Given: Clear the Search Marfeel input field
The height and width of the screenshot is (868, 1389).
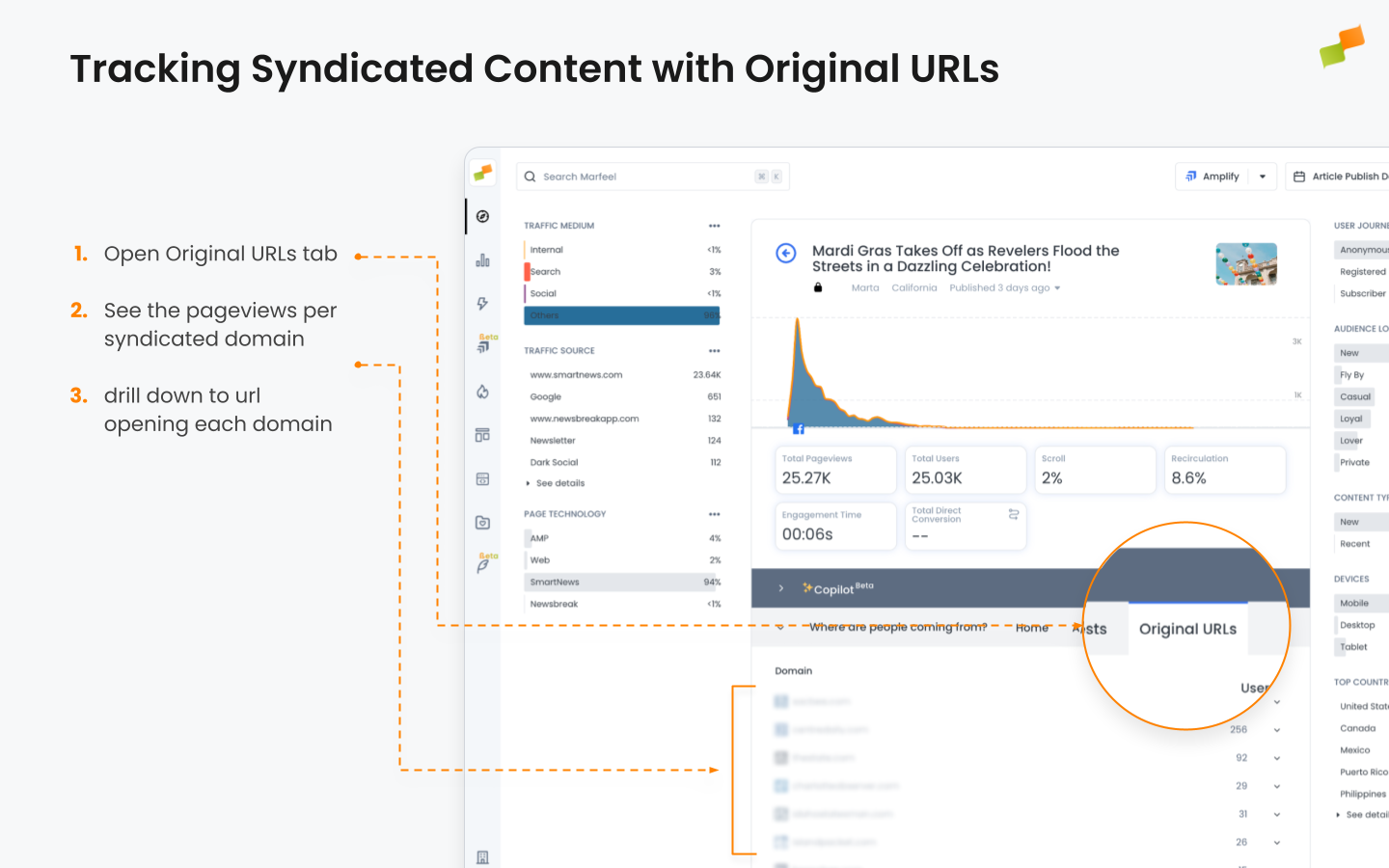Looking at the screenshot, I should (x=761, y=176).
